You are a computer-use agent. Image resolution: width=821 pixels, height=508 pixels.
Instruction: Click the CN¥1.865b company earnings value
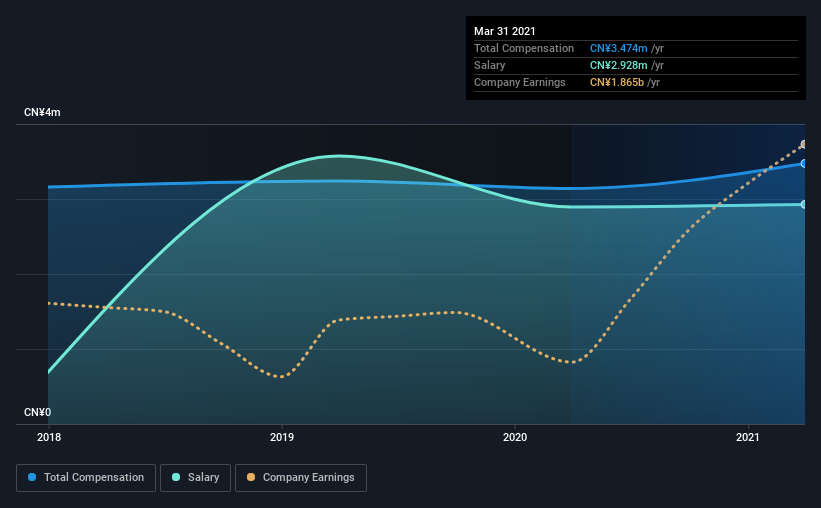coord(617,82)
